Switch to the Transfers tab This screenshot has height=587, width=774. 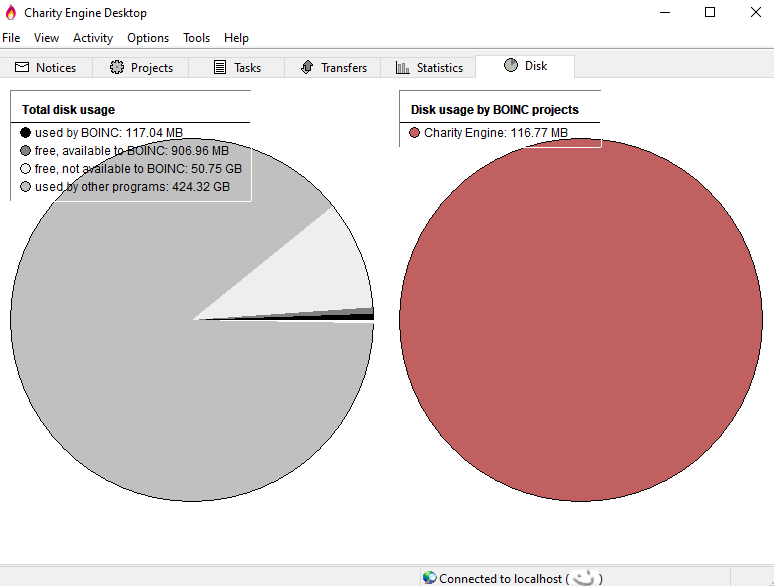click(x=333, y=68)
